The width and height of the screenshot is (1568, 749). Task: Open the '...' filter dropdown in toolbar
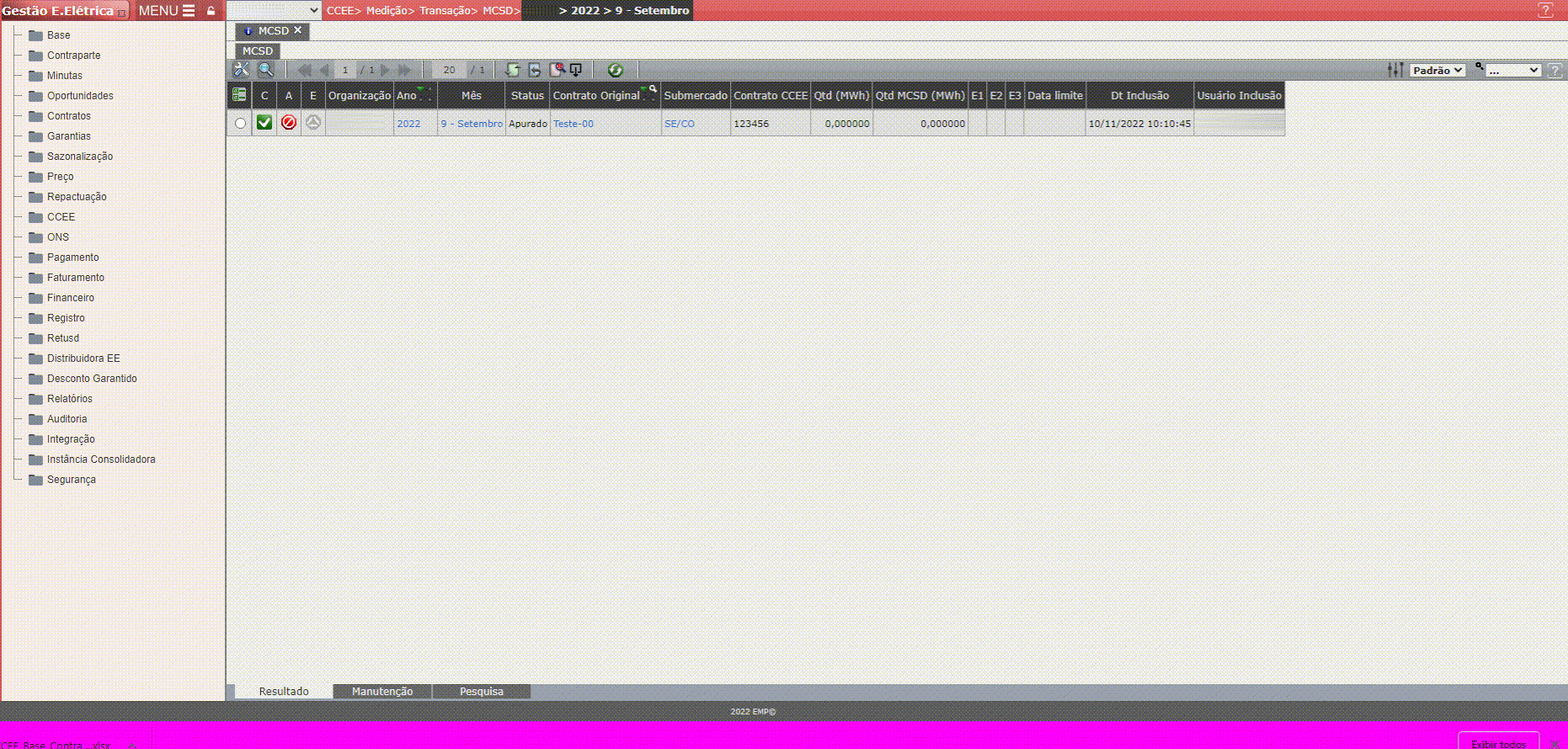tap(1512, 70)
